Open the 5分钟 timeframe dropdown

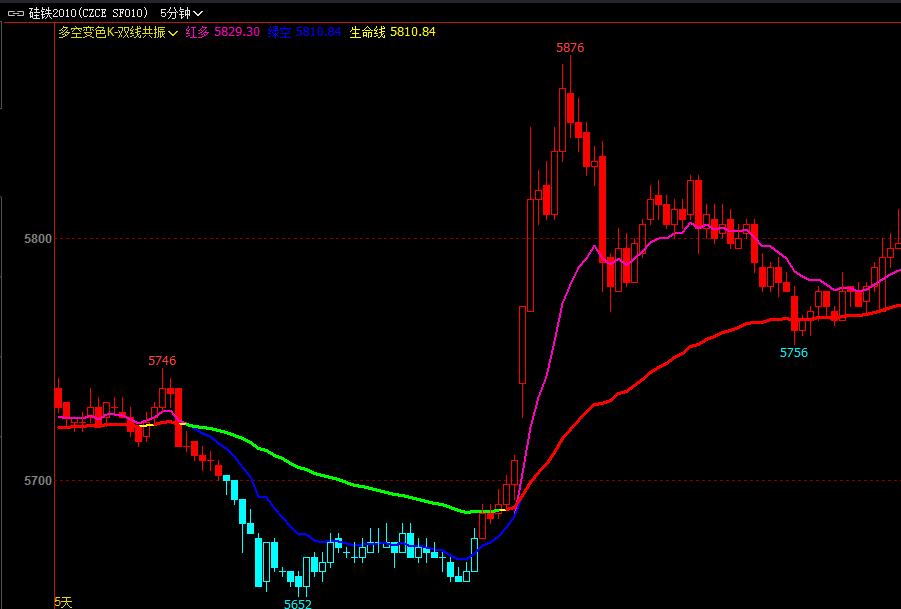181,13
